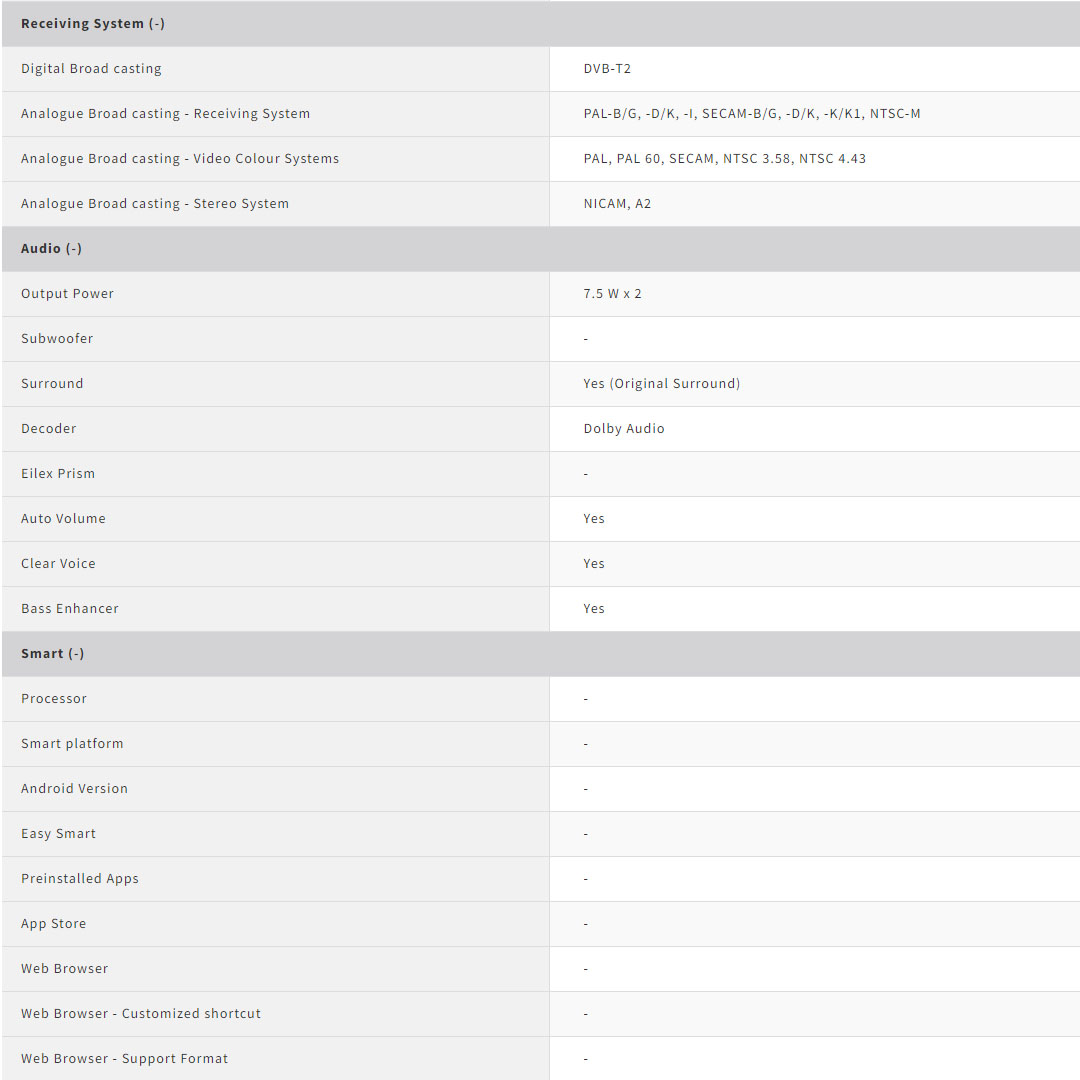Click the NICAM, A2 stereo system value
Screen dimensions: 1080x1080
click(617, 204)
